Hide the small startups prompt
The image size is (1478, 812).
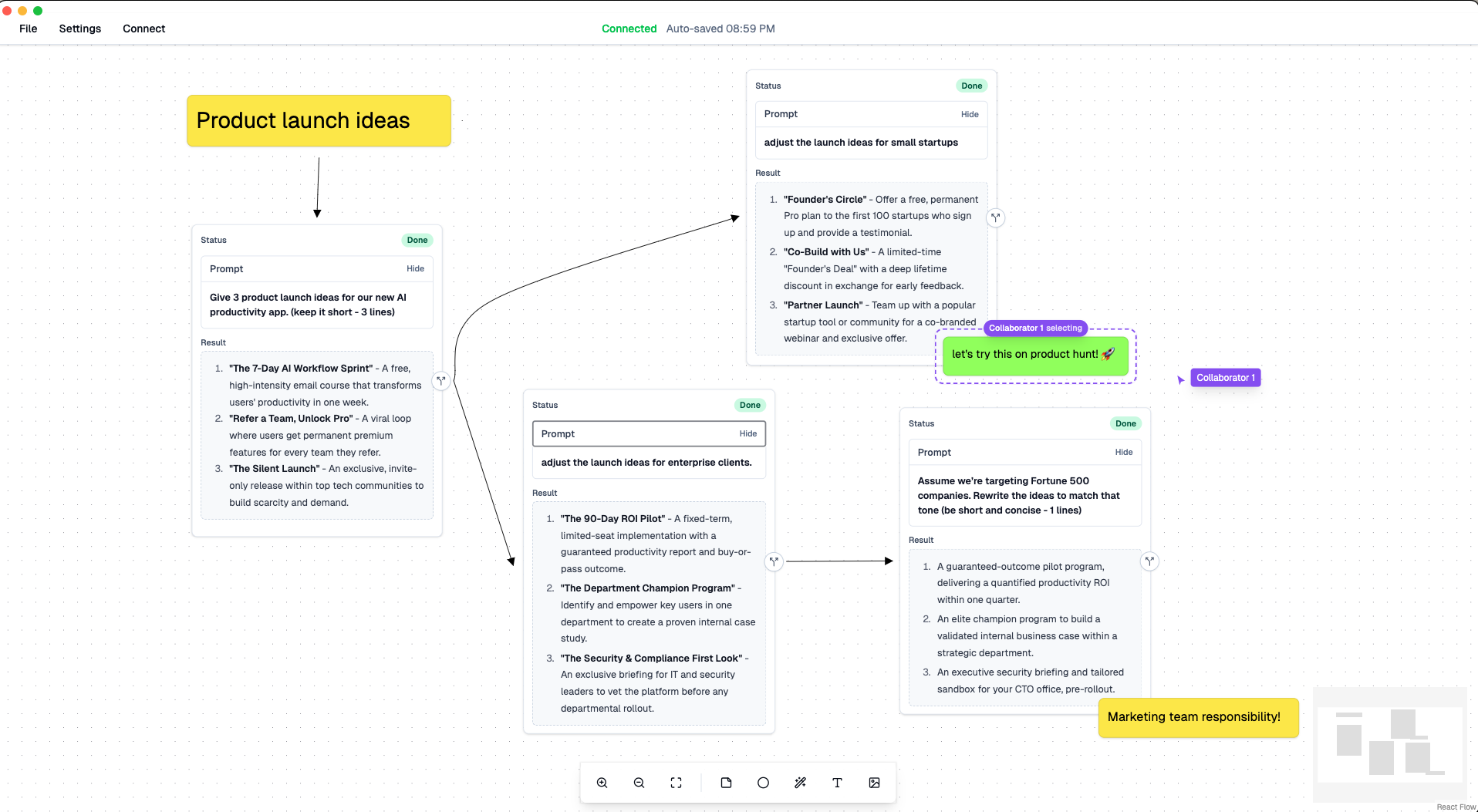pos(970,114)
